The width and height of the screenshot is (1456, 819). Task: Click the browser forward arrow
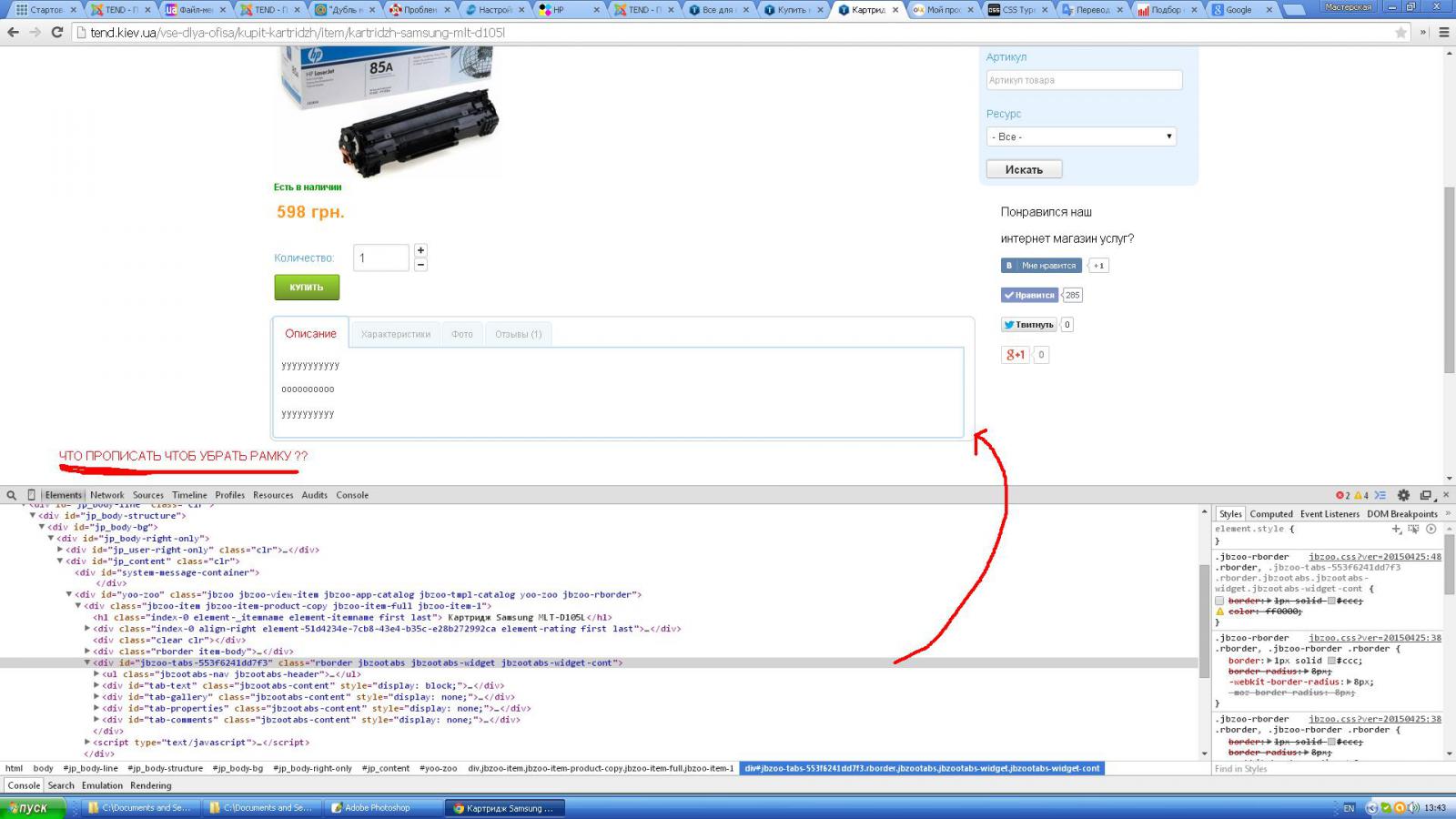(35, 32)
